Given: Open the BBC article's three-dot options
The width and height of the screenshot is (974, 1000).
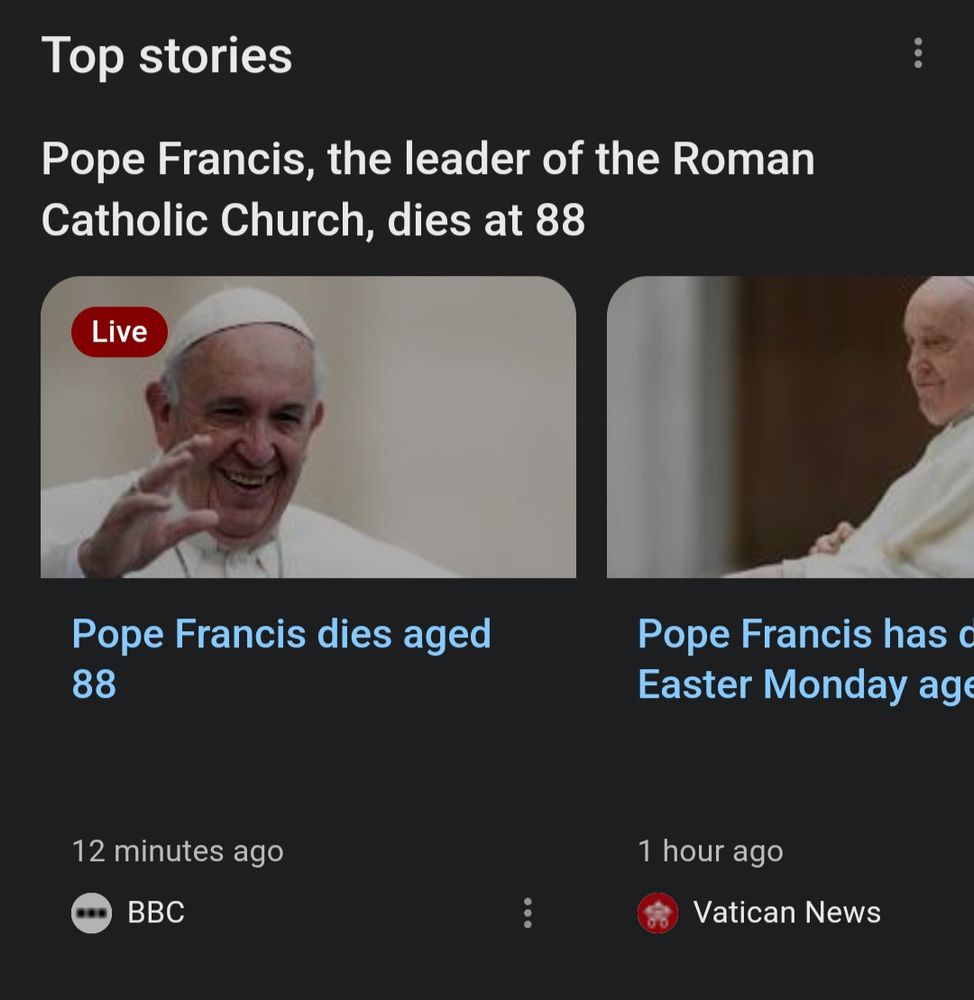Looking at the screenshot, I should 528,913.
